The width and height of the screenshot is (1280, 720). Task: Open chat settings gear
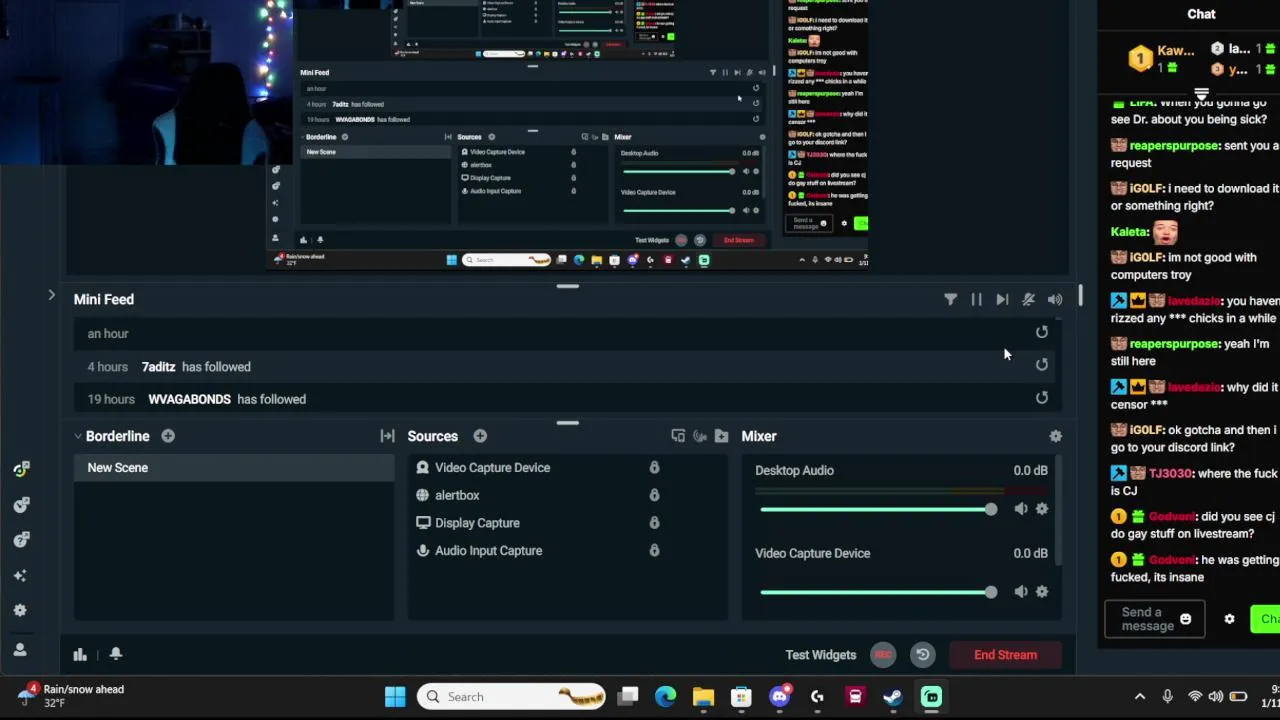coord(1229,619)
